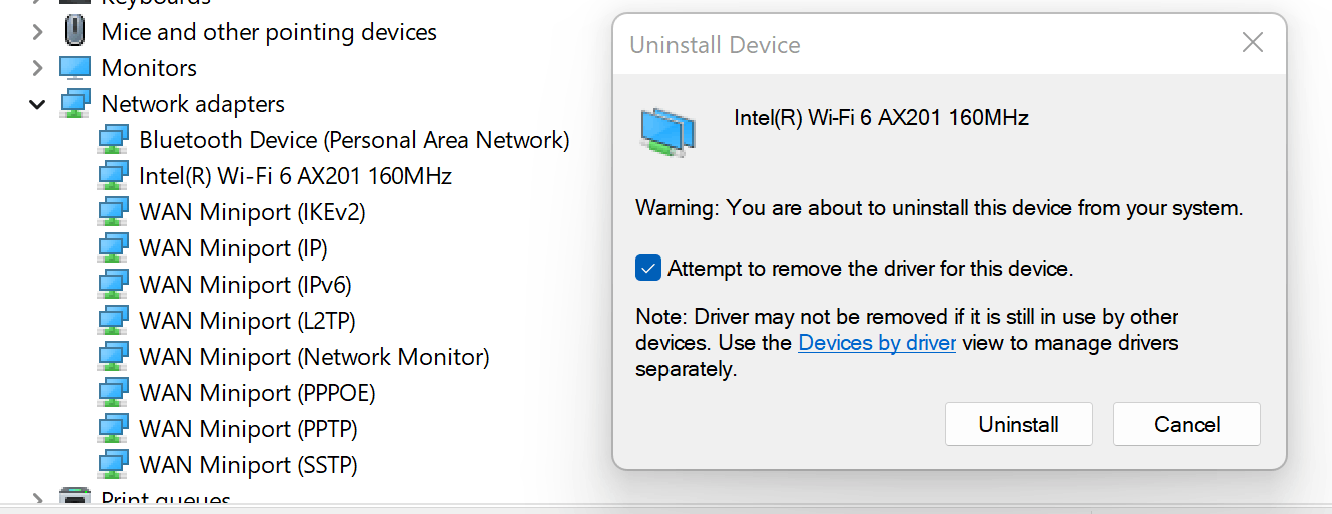Open the Devices by driver link
The height and width of the screenshot is (514, 1332).
877,343
